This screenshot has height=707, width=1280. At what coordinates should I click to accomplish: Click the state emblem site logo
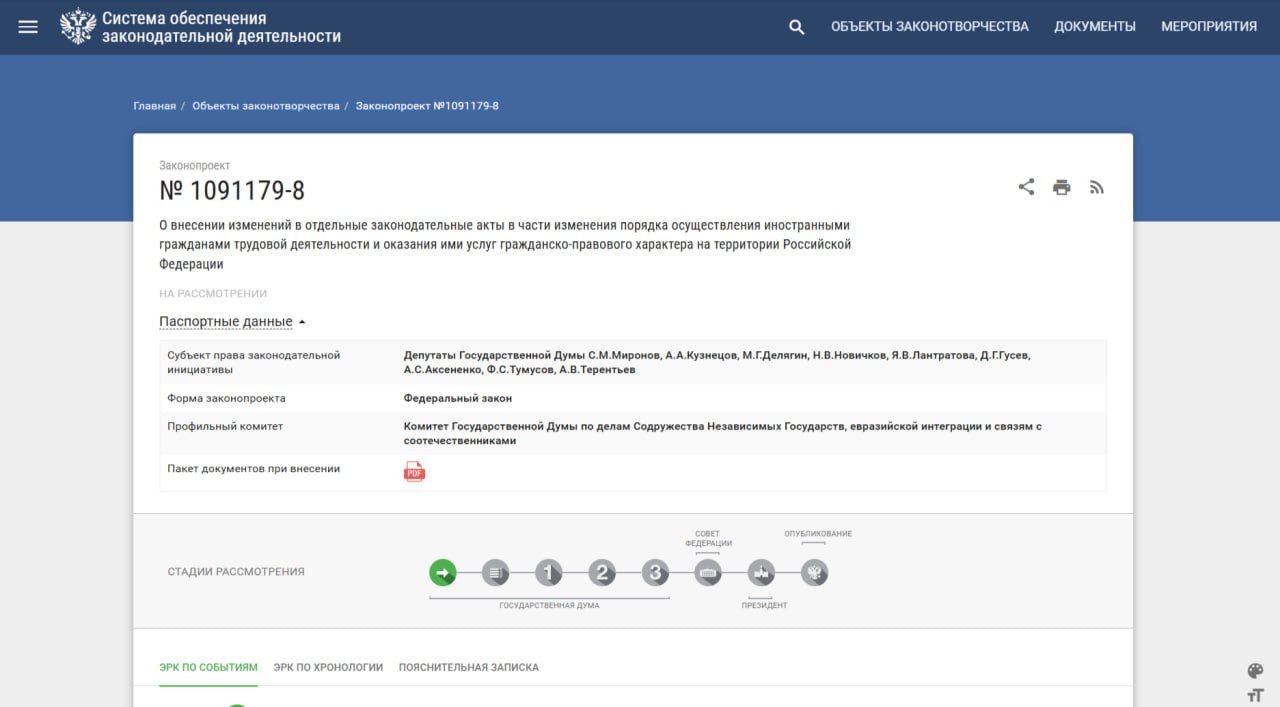point(78,27)
